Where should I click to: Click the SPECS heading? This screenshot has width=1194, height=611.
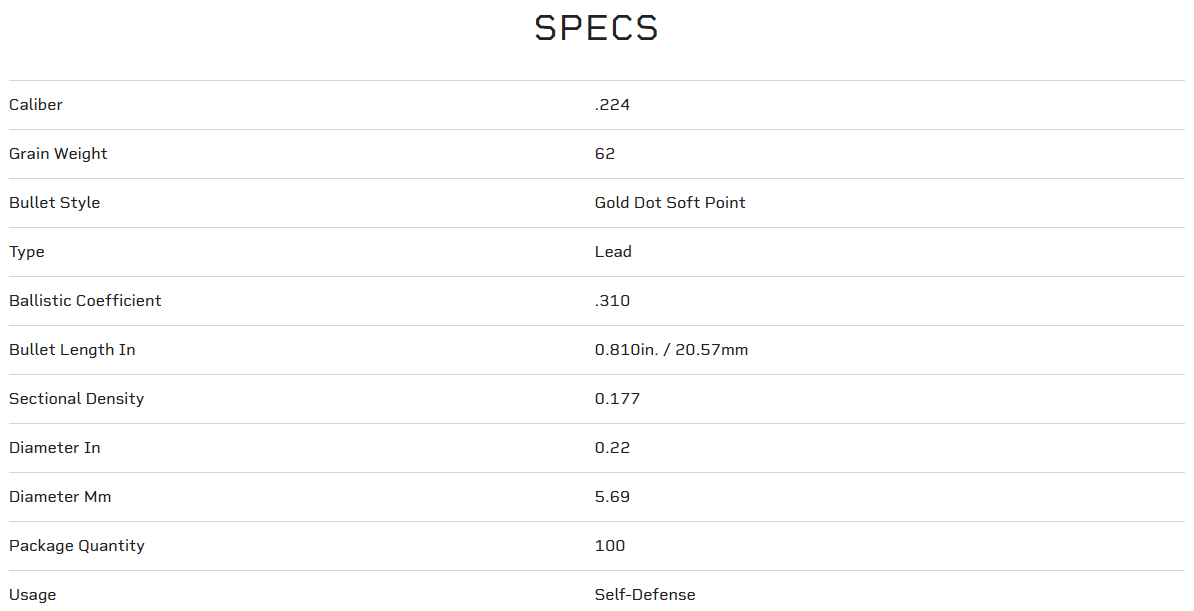[x=596, y=28]
